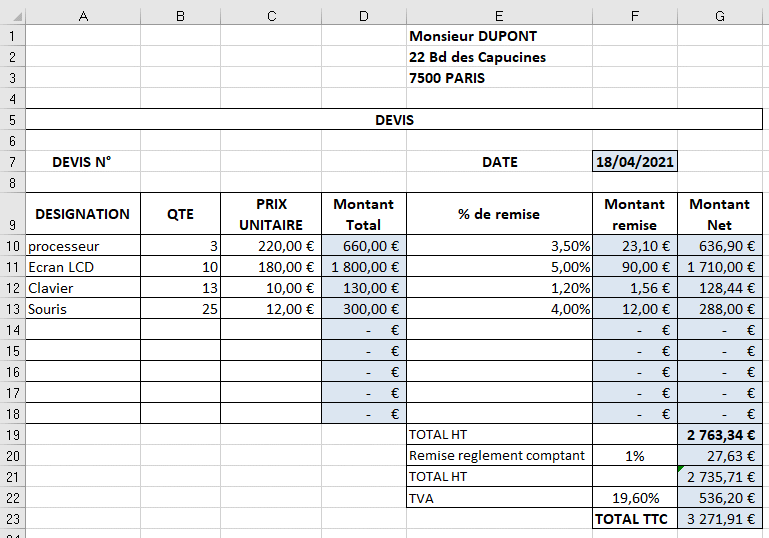Click row 10 header number
Viewport: 769px width, 538px height.
pos(12,246)
